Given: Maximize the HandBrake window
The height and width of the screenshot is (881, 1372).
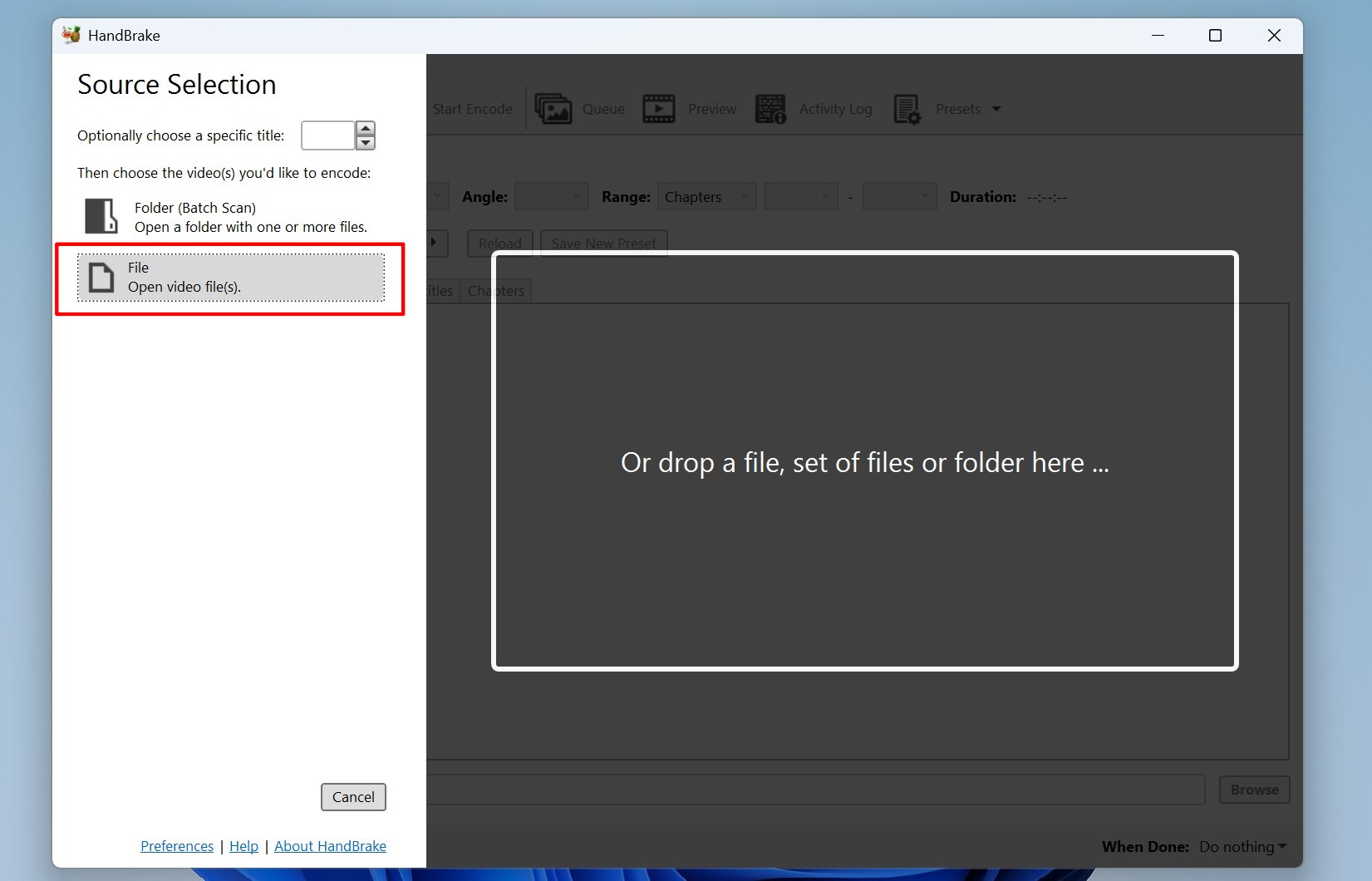Looking at the screenshot, I should pyautogui.click(x=1215, y=36).
